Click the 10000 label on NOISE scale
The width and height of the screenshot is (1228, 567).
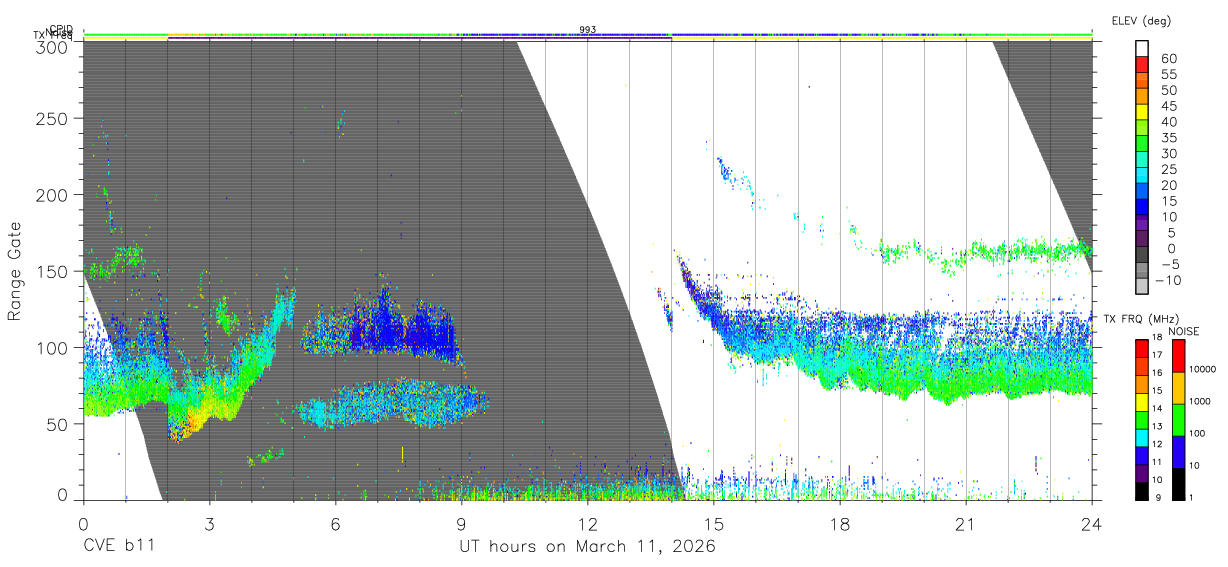(1201, 370)
